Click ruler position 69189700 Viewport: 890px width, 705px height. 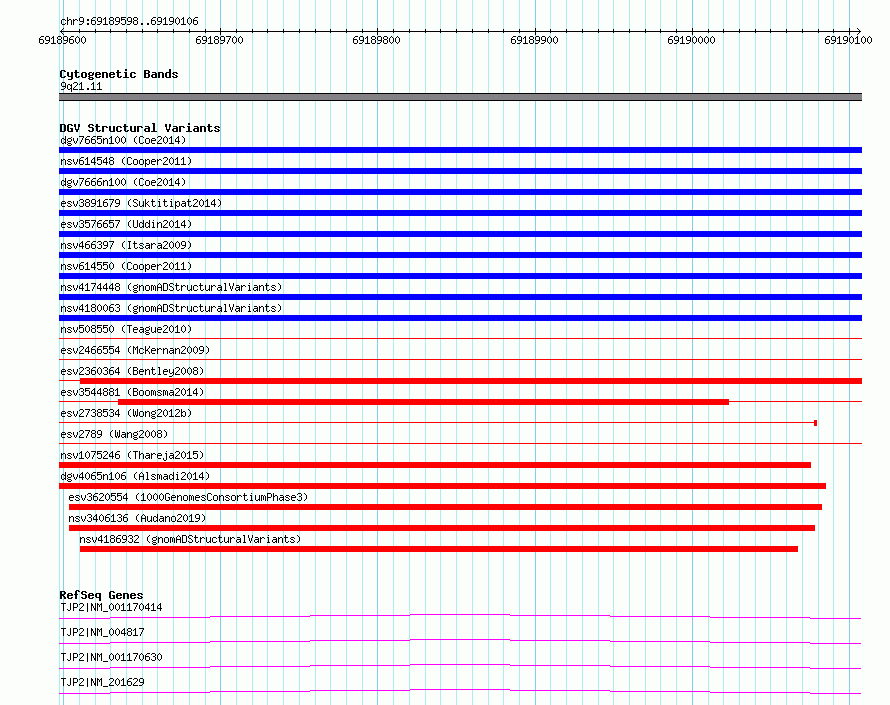219,40
